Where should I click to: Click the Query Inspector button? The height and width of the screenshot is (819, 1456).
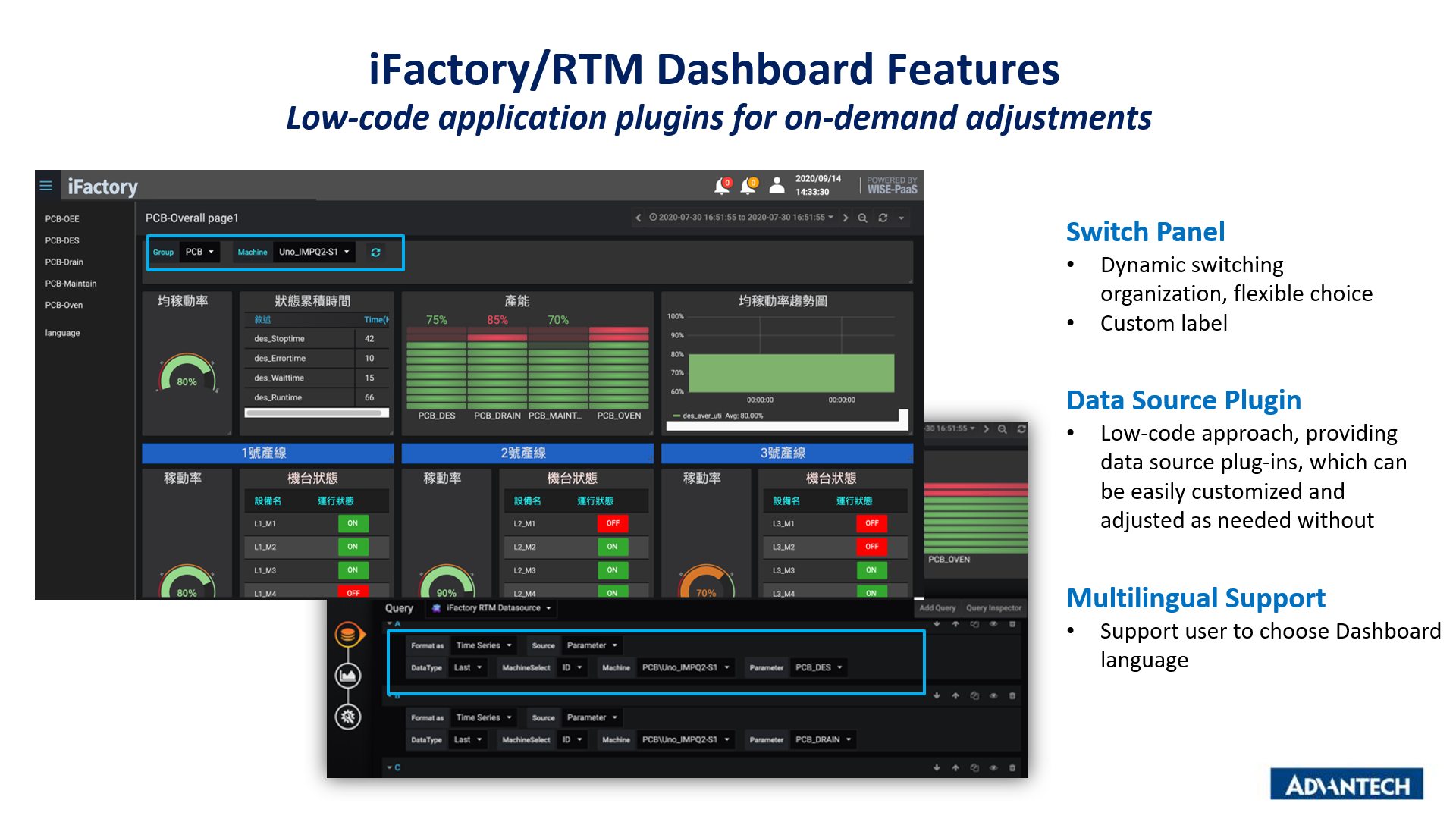coord(993,608)
